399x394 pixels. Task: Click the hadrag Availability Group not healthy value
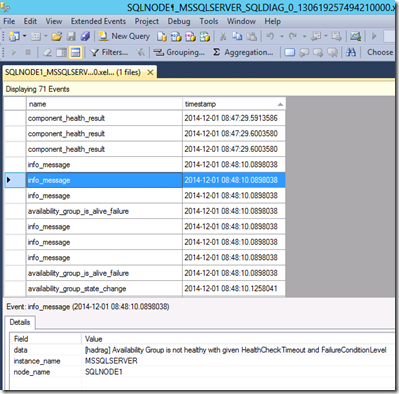click(235, 350)
